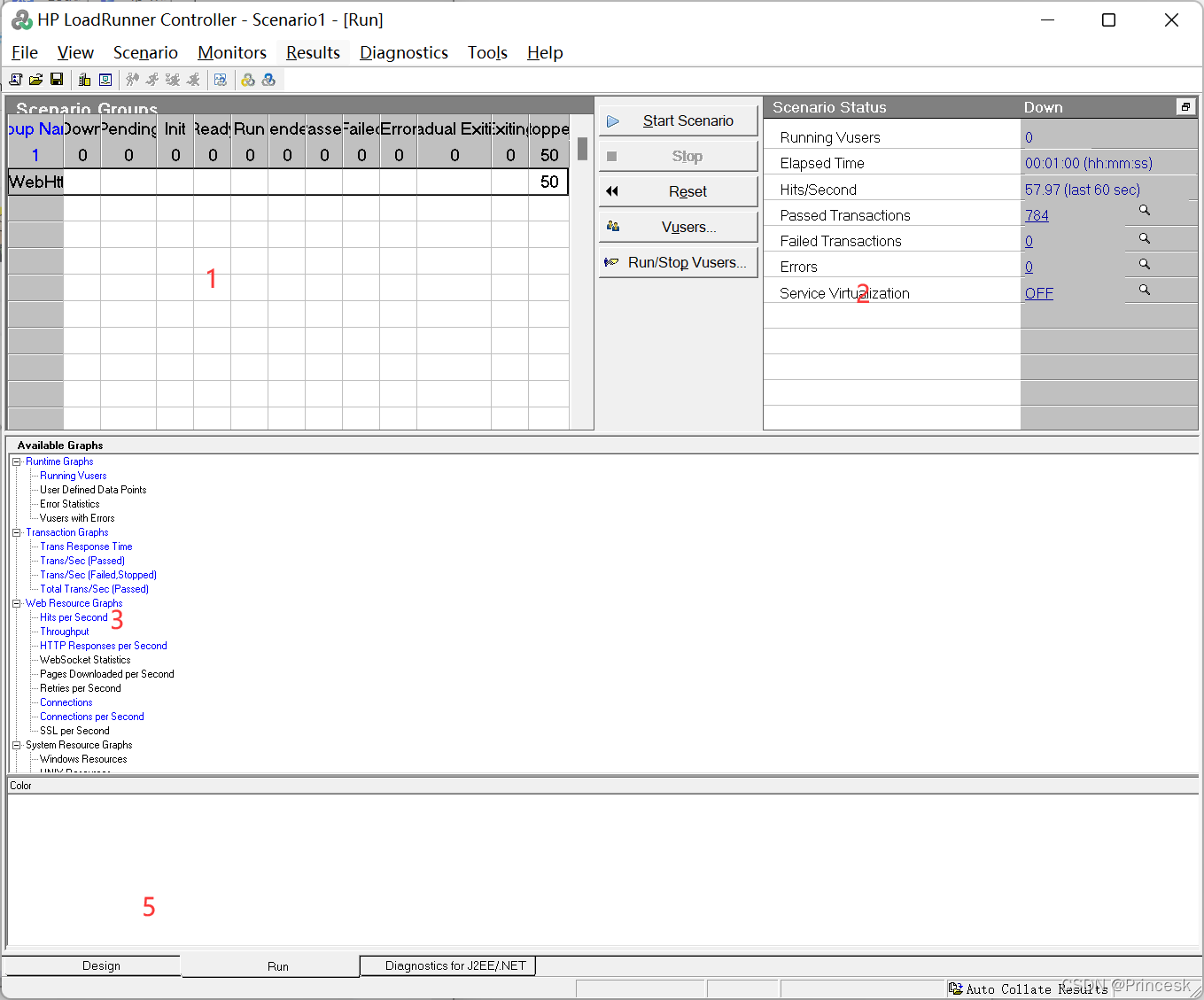Select Connections per Second graph
This screenshot has width=1204, height=1000.
pyautogui.click(x=92, y=717)
